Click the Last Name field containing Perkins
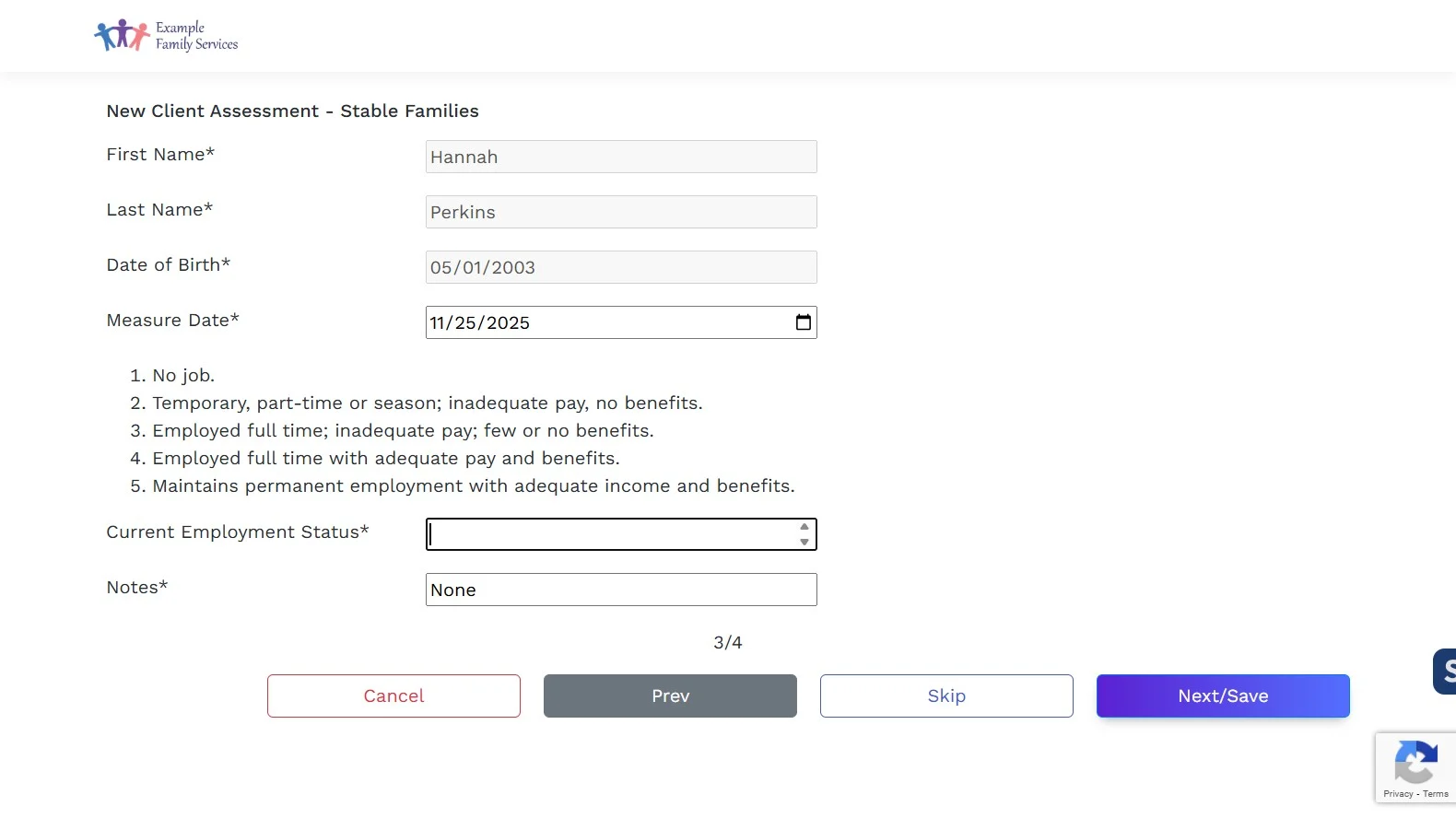 pos(621,212)
